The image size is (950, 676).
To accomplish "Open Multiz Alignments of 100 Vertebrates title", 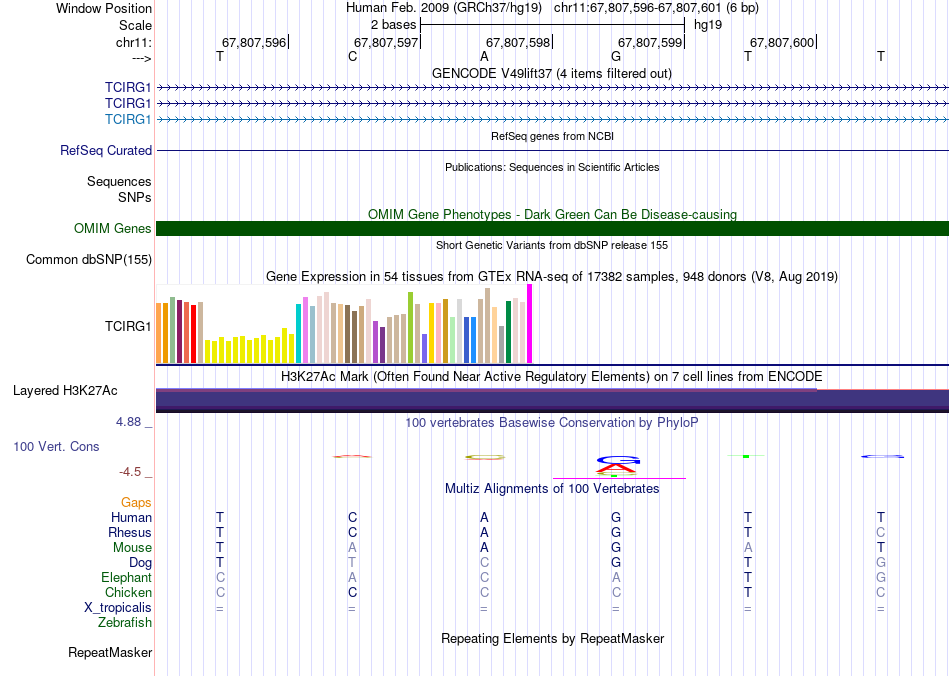I will click(552, 489).
